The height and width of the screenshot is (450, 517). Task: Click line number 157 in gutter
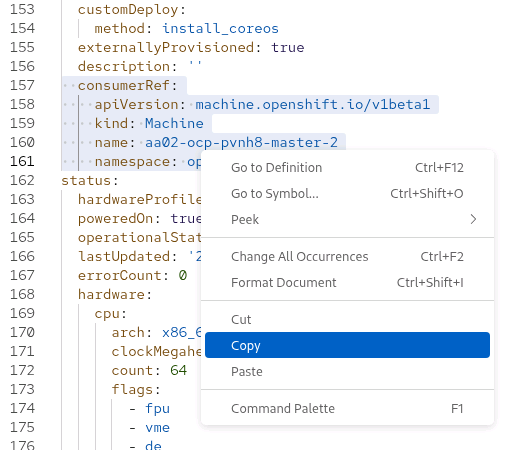point(22,85)
